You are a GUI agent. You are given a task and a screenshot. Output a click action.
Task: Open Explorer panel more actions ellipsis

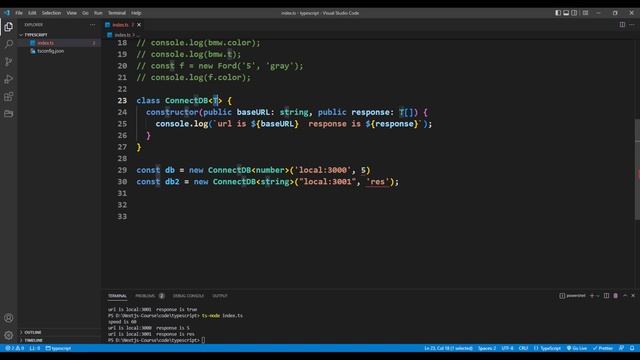coord(93,25)
